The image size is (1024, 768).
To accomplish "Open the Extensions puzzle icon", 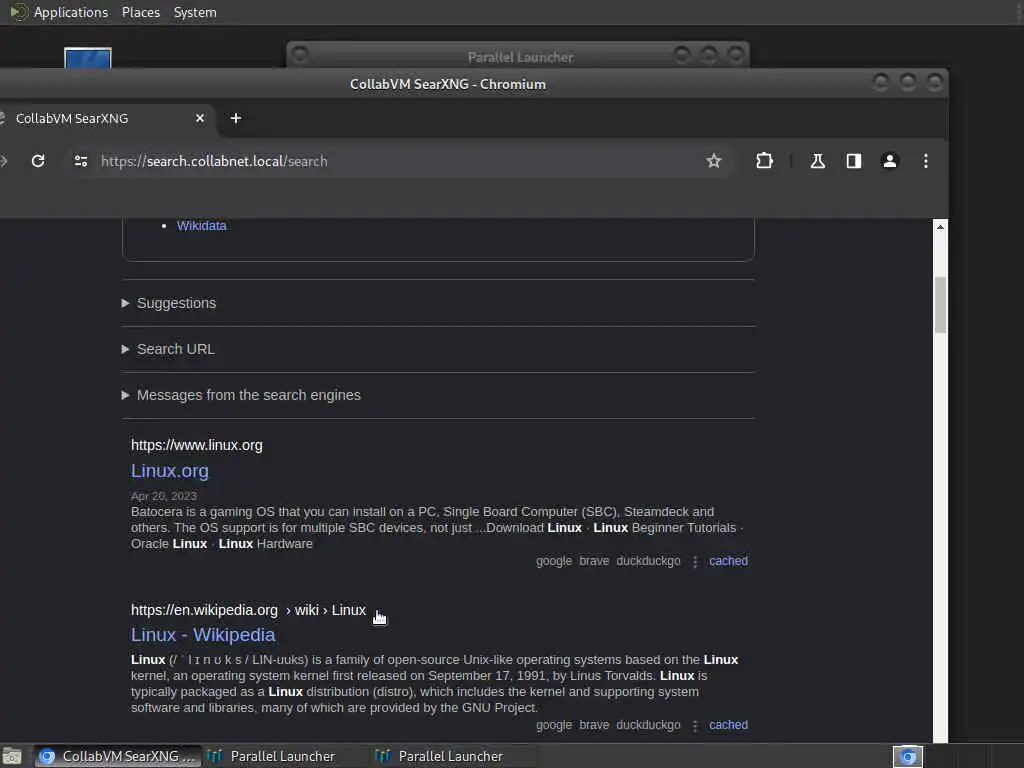I will (x=764, y=161).
